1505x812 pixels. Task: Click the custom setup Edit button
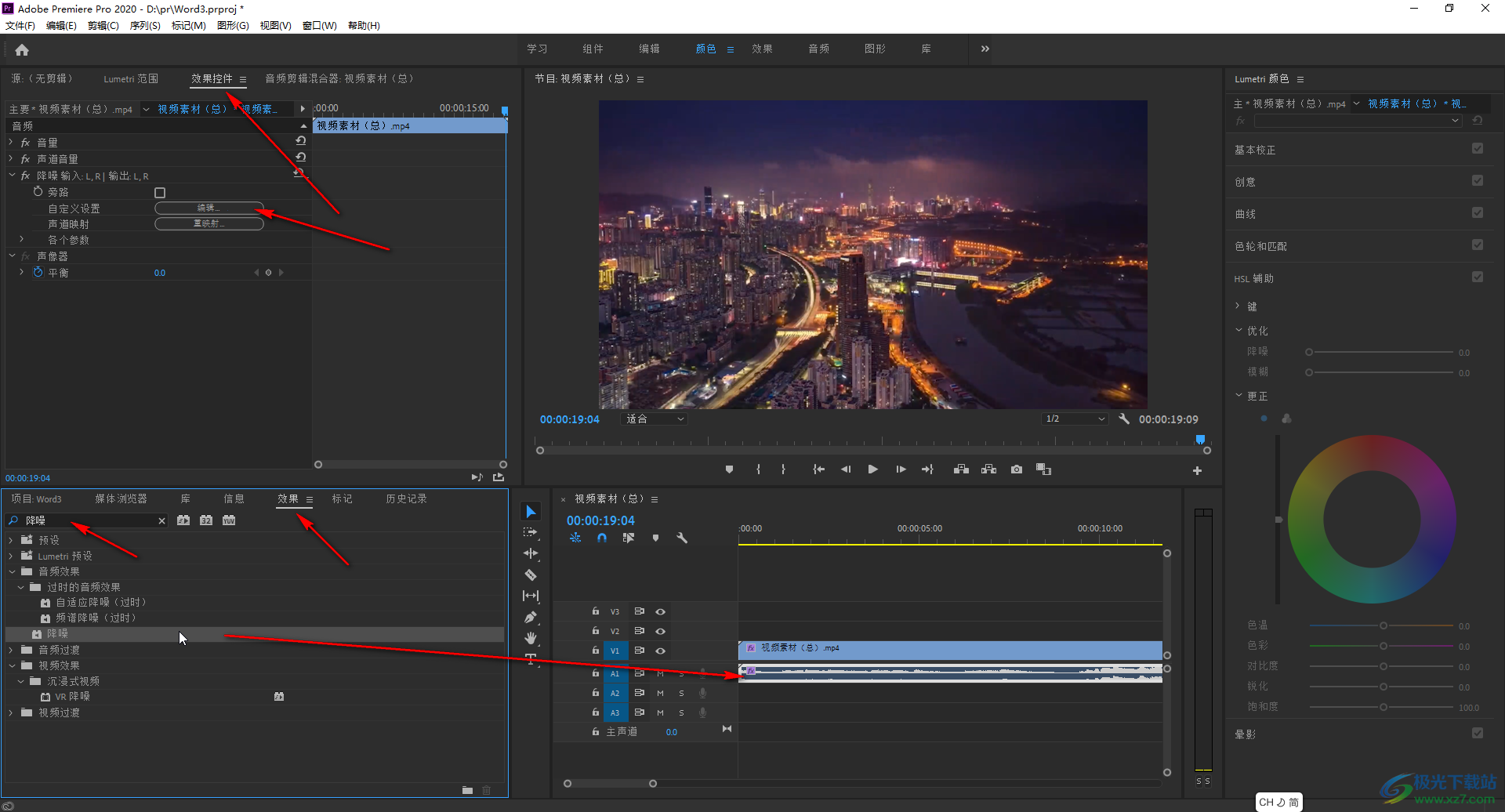209,208
